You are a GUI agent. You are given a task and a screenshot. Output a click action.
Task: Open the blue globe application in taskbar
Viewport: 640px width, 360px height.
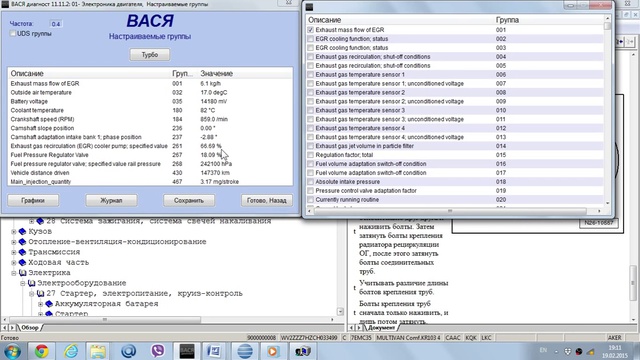pos(244,351)
